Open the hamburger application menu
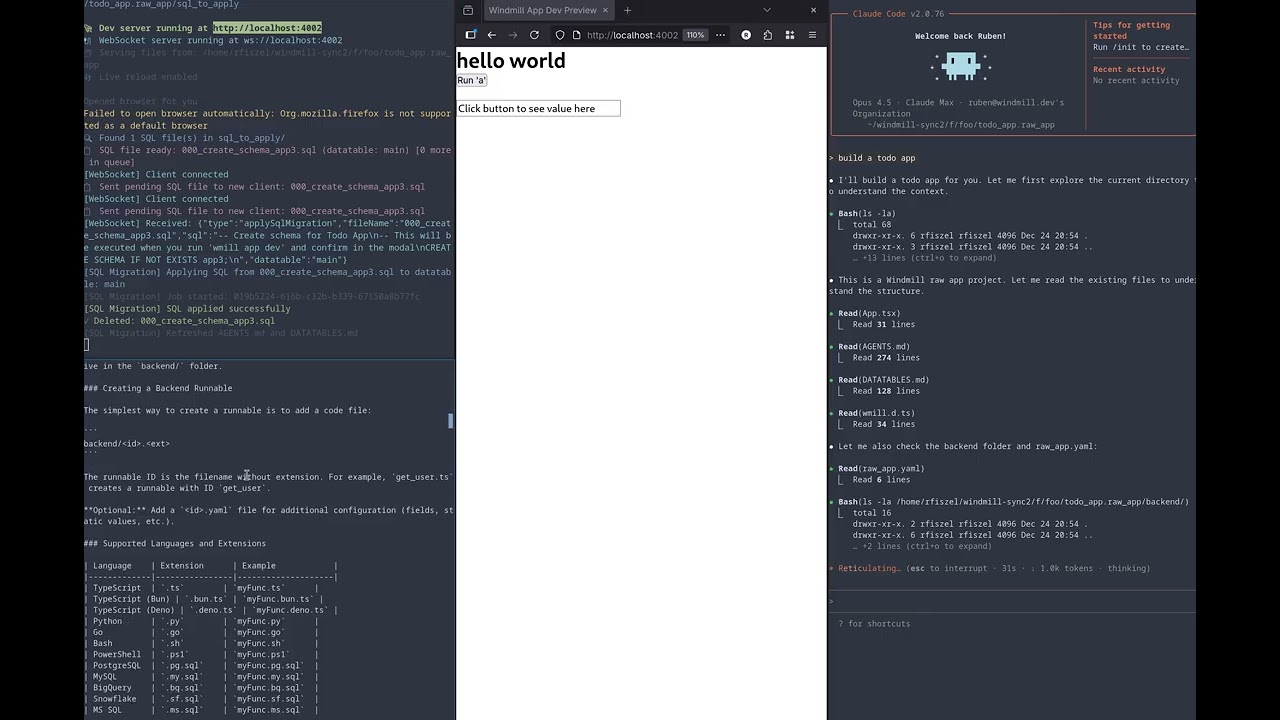The width and height of the screenshot is (1280, 720). coord(812,35)
